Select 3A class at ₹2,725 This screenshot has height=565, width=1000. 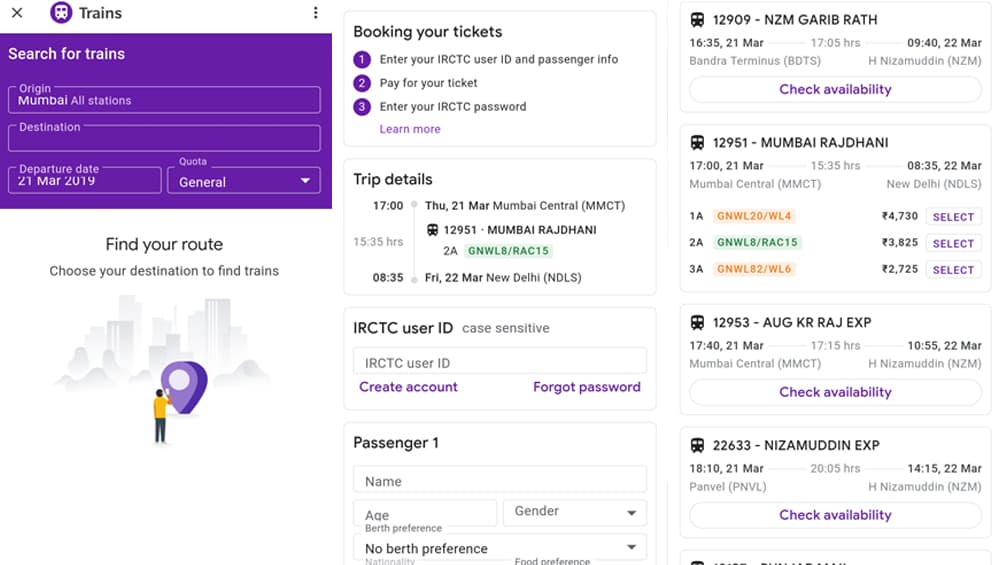(x=953, y=270)
